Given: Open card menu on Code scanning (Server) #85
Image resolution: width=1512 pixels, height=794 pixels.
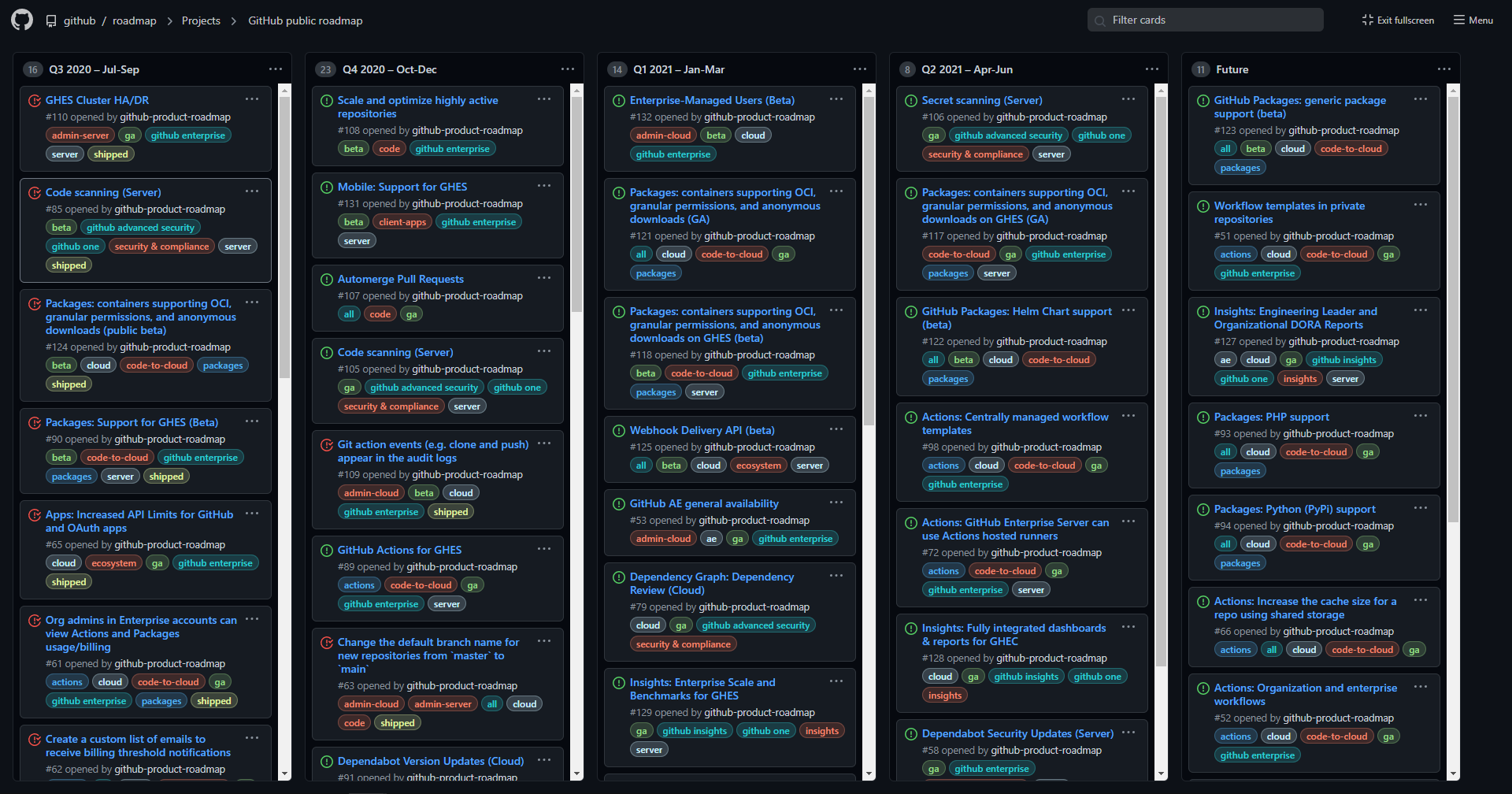Looking at the screenshot, I should pyautogui.click(x=252, y=191).
